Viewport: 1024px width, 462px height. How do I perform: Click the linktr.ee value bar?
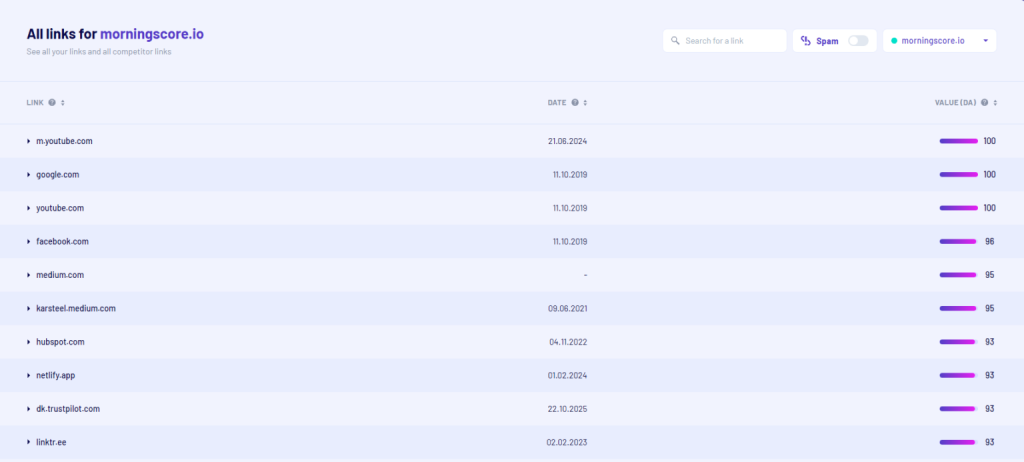click(x=957, y=442)
